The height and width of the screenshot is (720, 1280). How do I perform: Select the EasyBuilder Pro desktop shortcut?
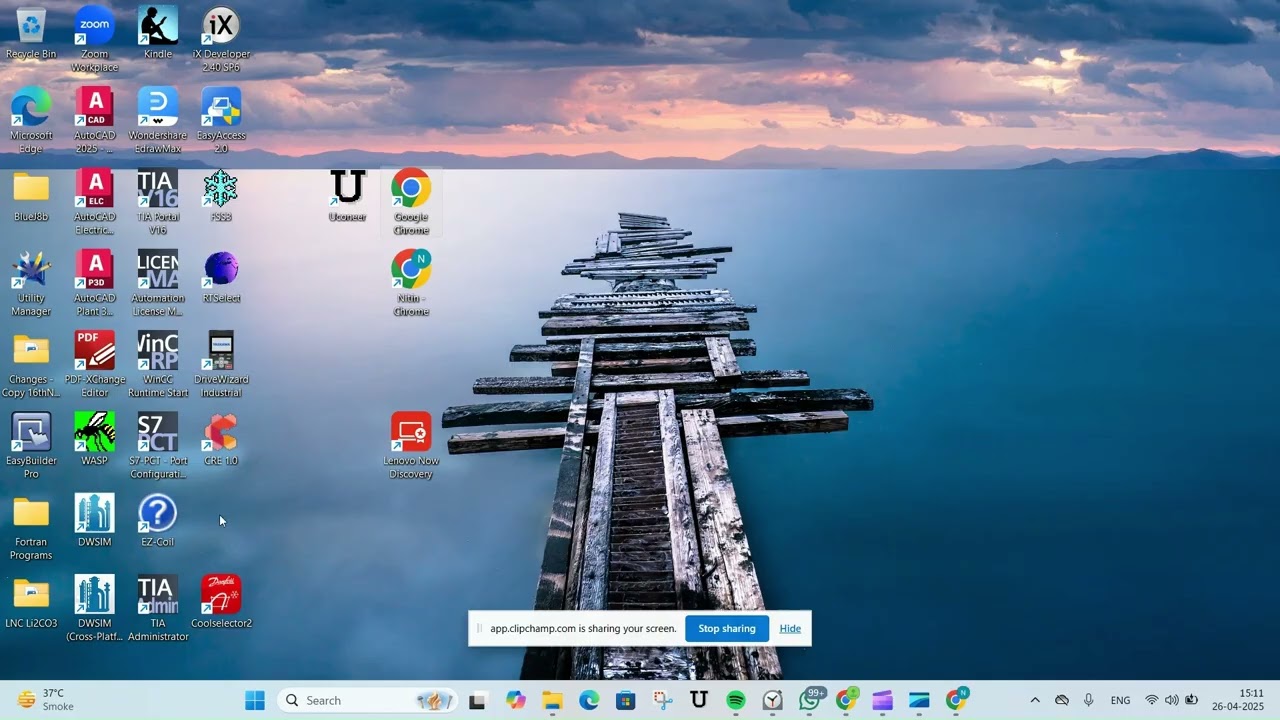click(x=31, y=446)
